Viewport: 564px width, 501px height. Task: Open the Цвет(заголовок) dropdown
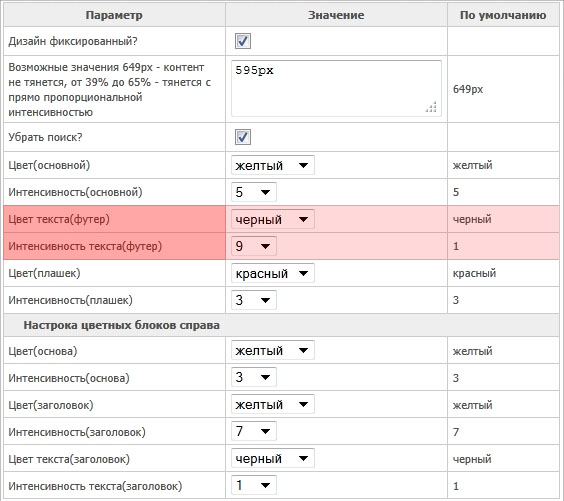(273, 404)
